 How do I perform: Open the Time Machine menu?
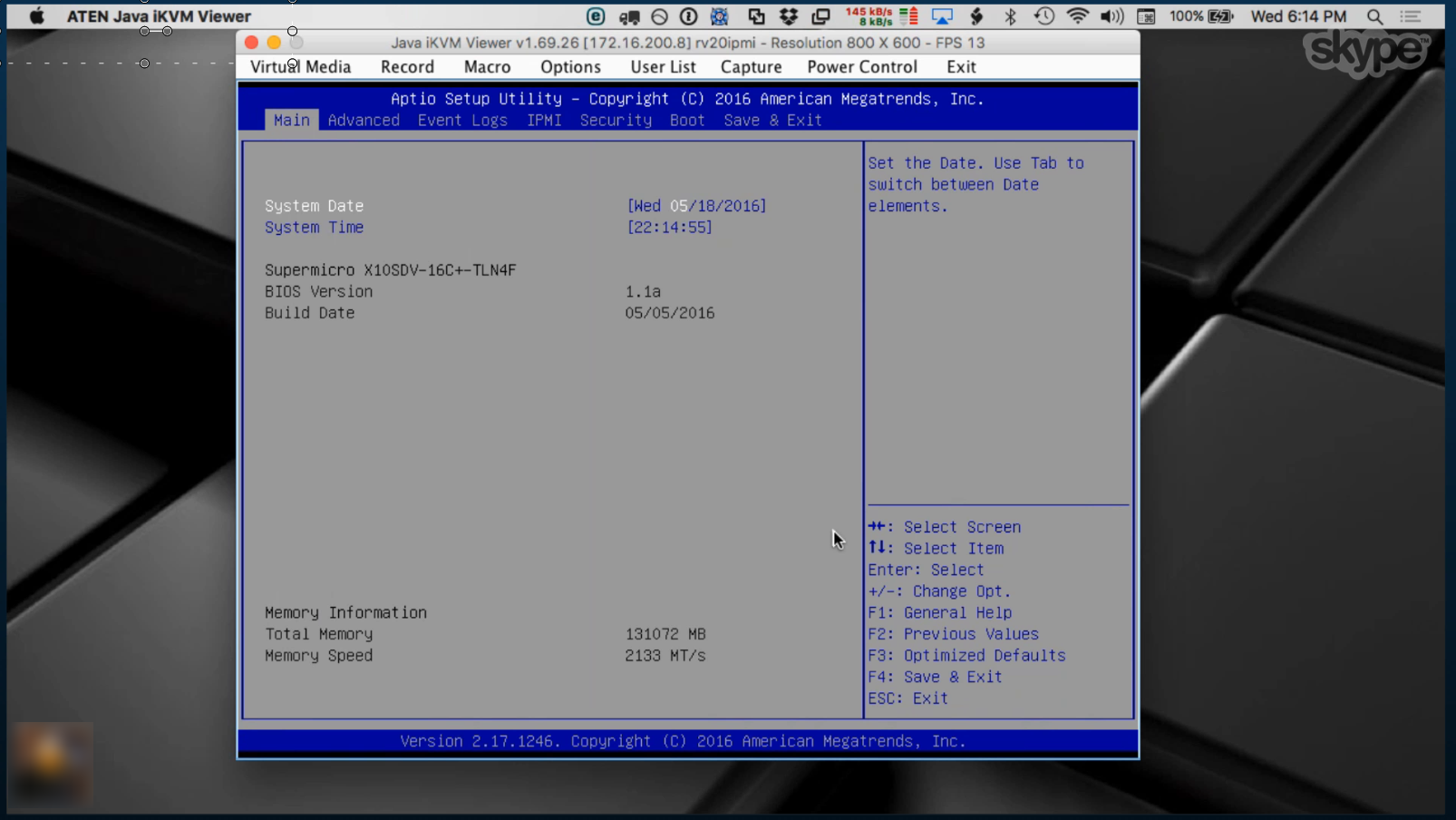pos(1043,16)
